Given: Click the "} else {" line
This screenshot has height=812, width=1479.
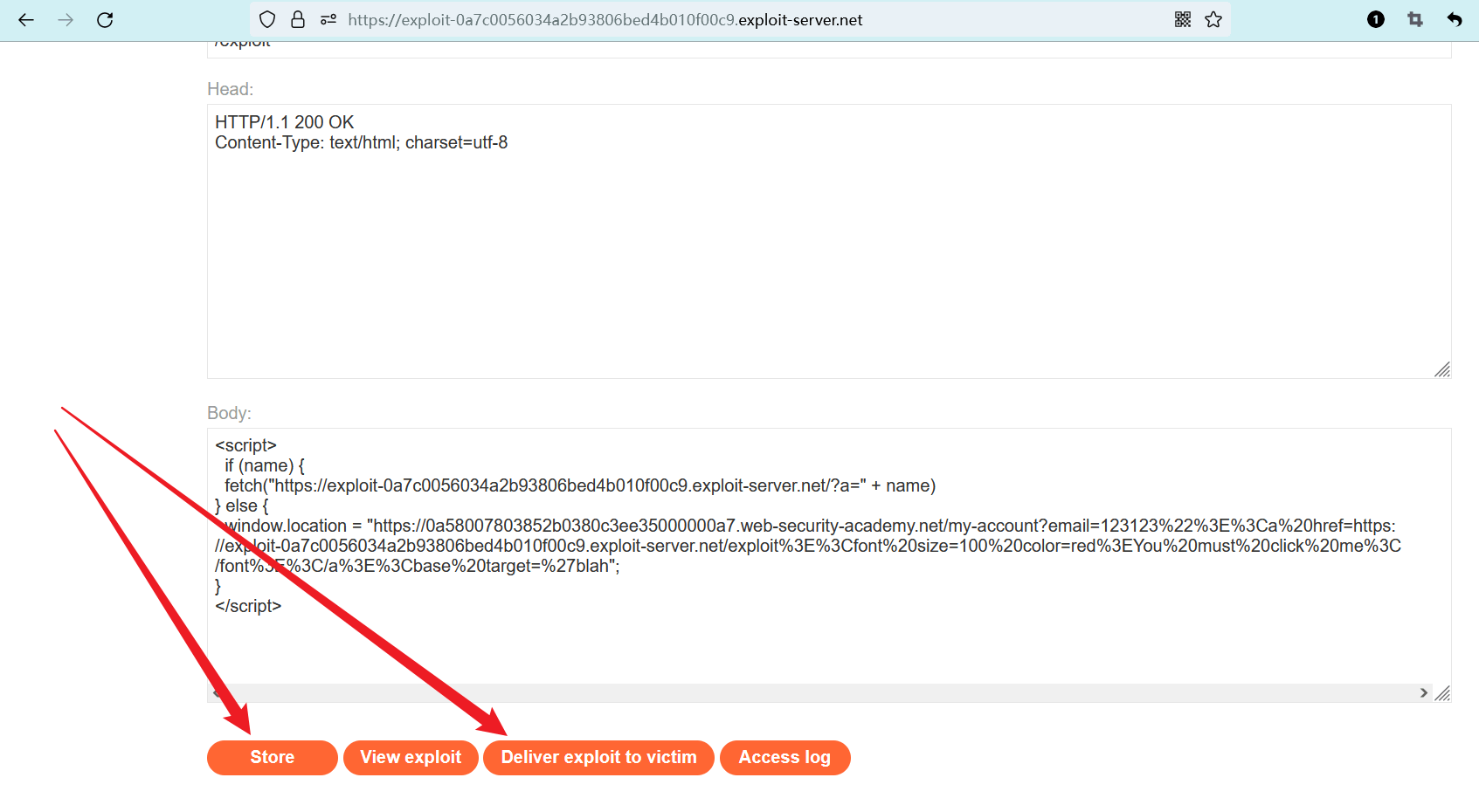Looking at the screenshot, I should coord(242,506).
